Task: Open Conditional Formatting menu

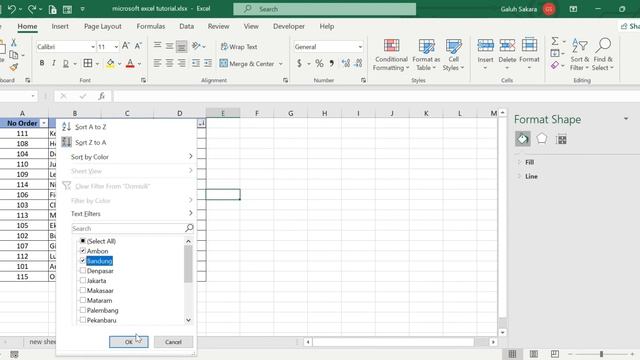Action: (x=391, y=55)
